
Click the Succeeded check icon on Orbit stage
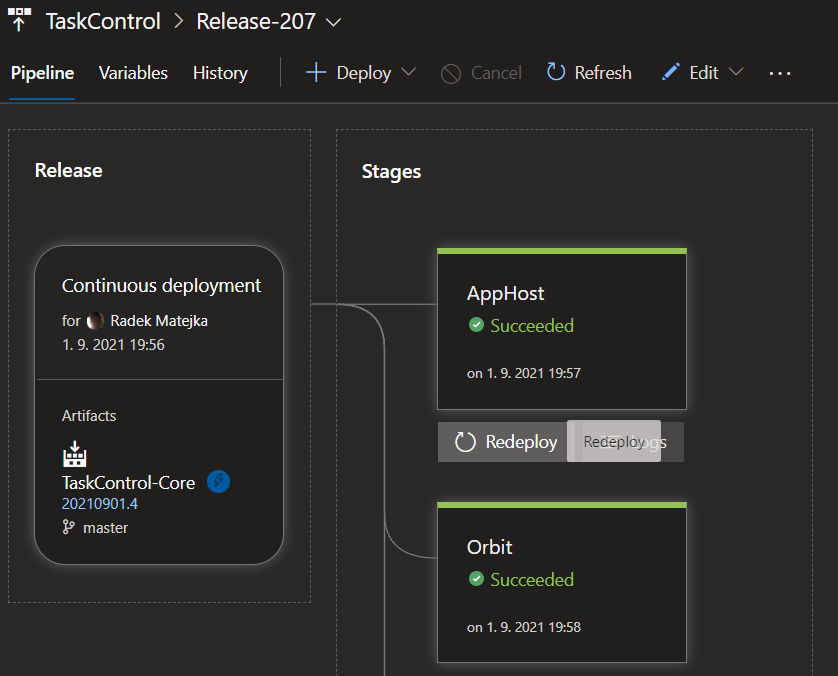475,579
